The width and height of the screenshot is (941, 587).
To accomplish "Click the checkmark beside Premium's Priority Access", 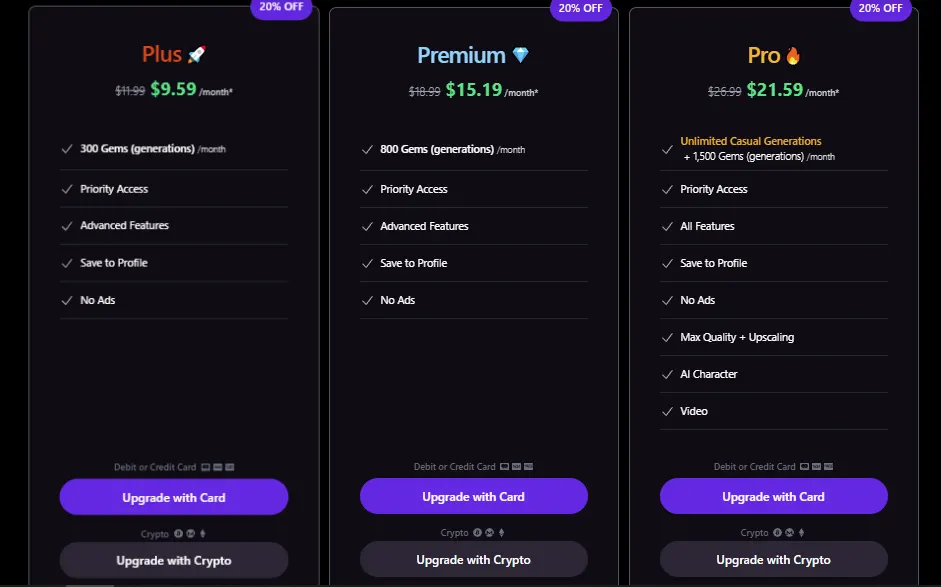I will 367,189.
